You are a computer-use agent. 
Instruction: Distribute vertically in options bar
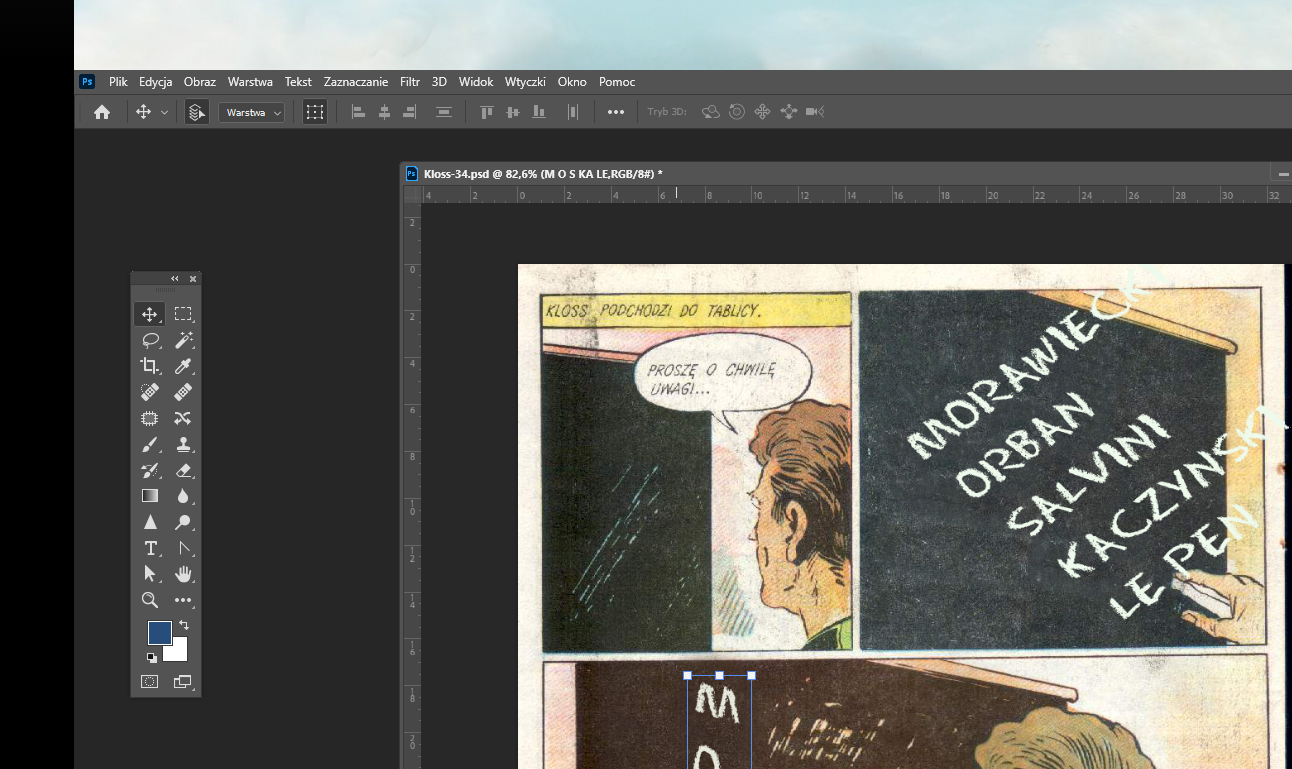tap(444, 112)
